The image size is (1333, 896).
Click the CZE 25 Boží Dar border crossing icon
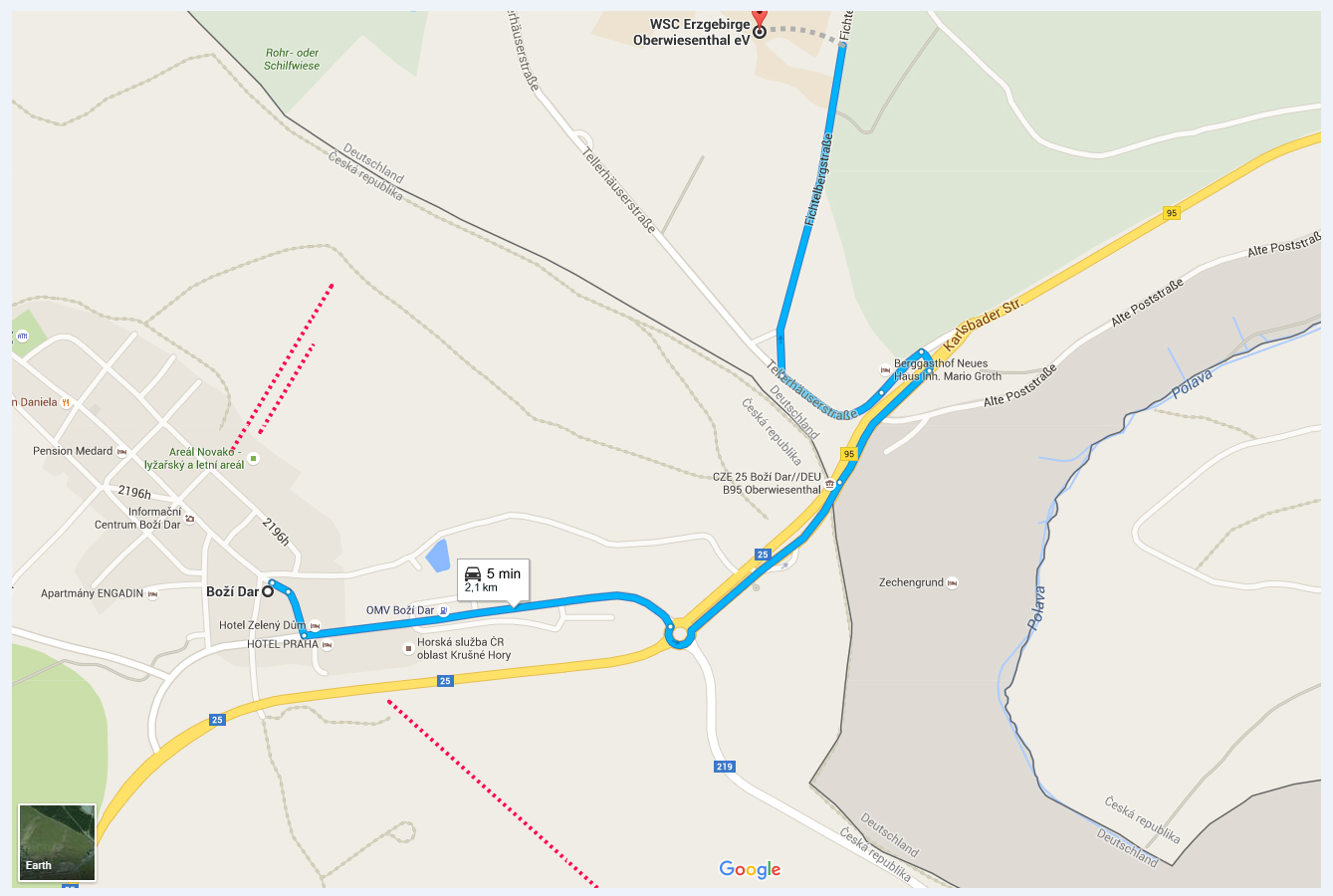point(831,484)
